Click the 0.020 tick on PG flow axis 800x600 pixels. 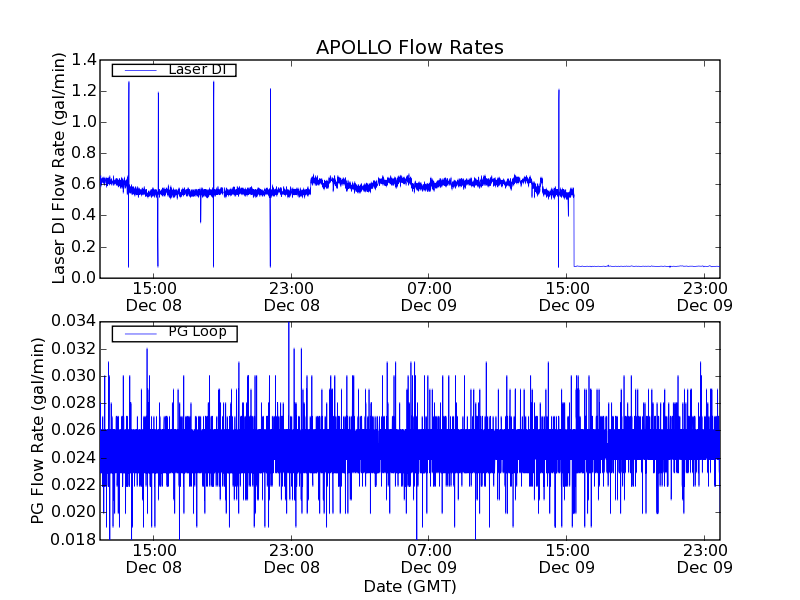click(73, 512)
